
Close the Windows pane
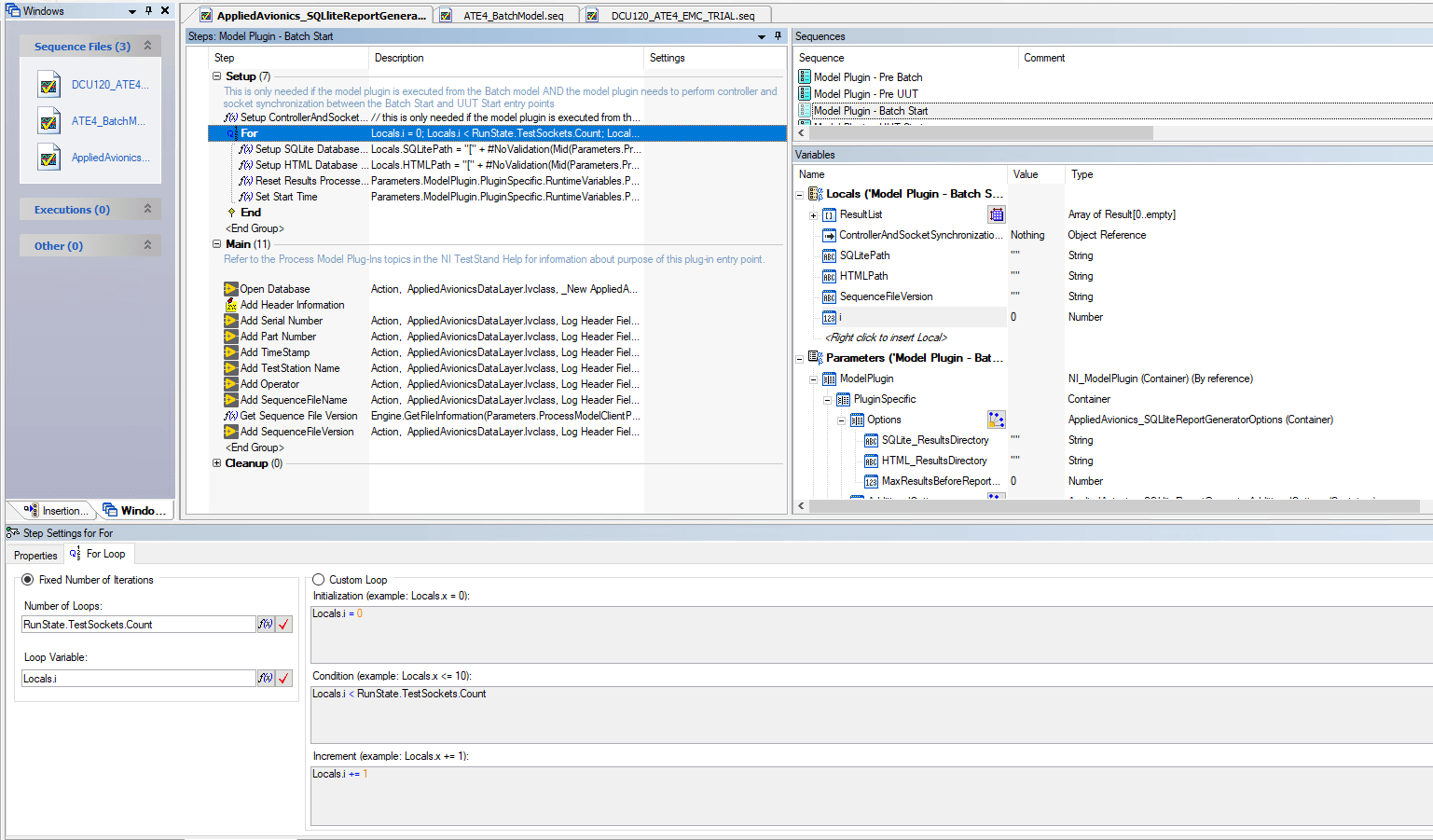[x=165, y=11]
